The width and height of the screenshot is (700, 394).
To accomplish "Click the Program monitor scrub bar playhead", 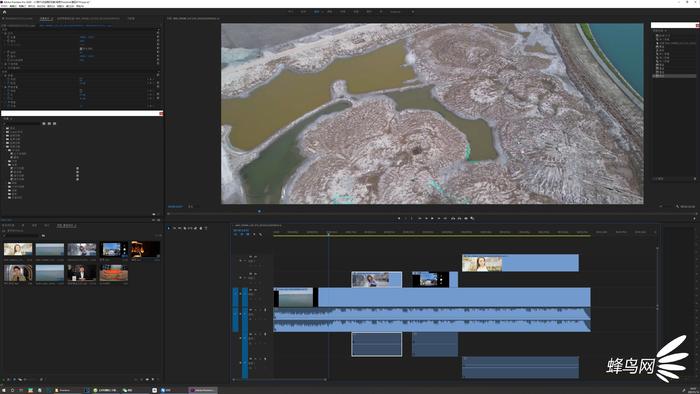I will pyautogui.click(x=259, y=211).
